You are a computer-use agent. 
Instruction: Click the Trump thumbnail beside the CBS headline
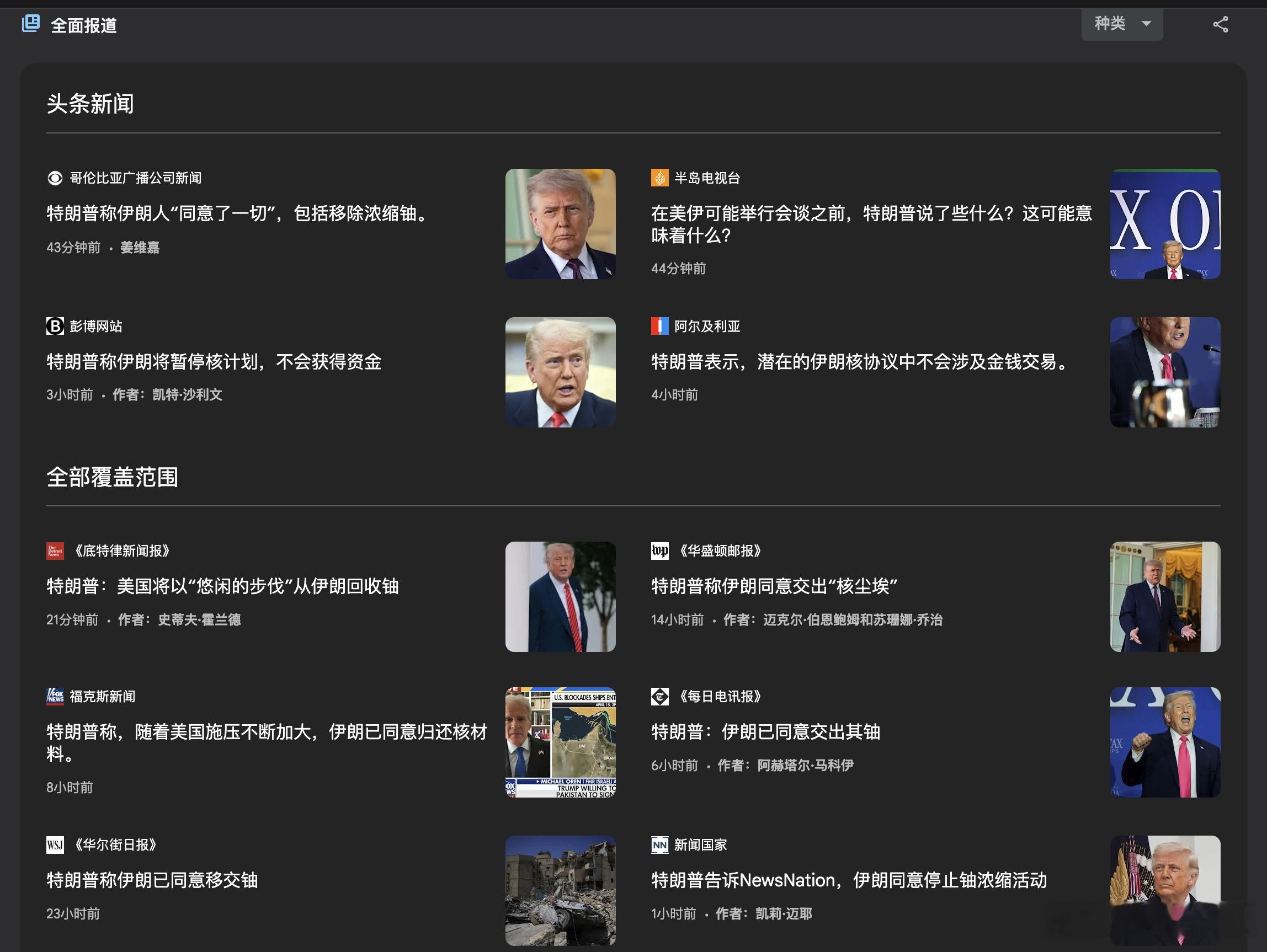[x=560, y=224]
